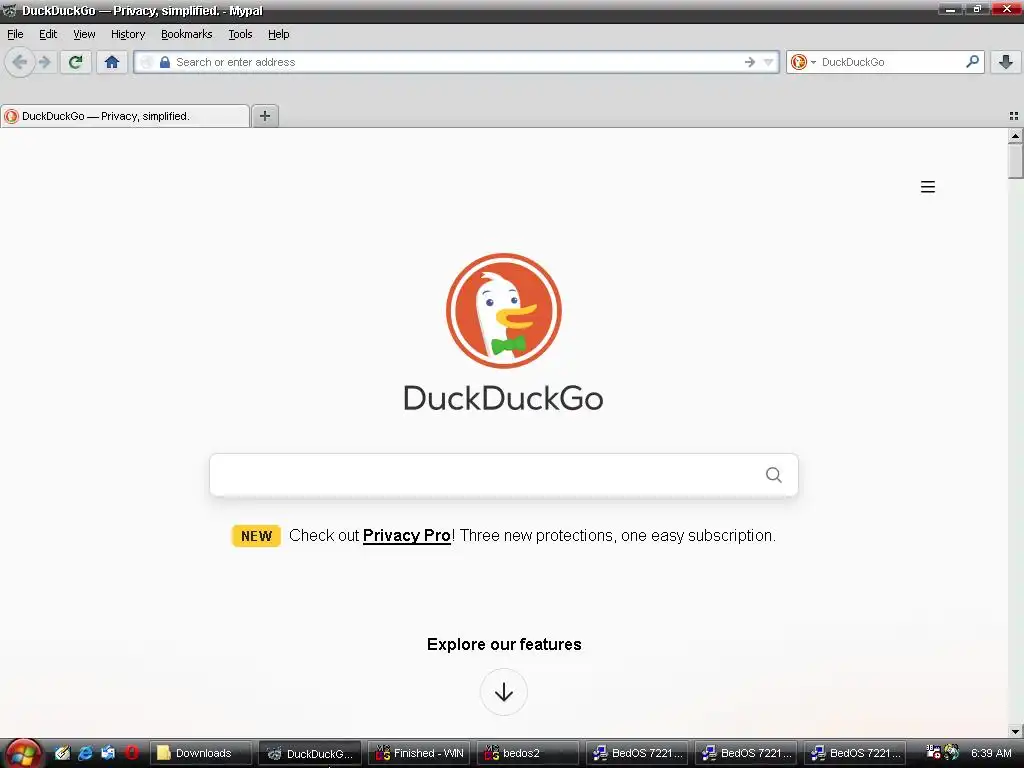Reload the current page

click(76, 62)
